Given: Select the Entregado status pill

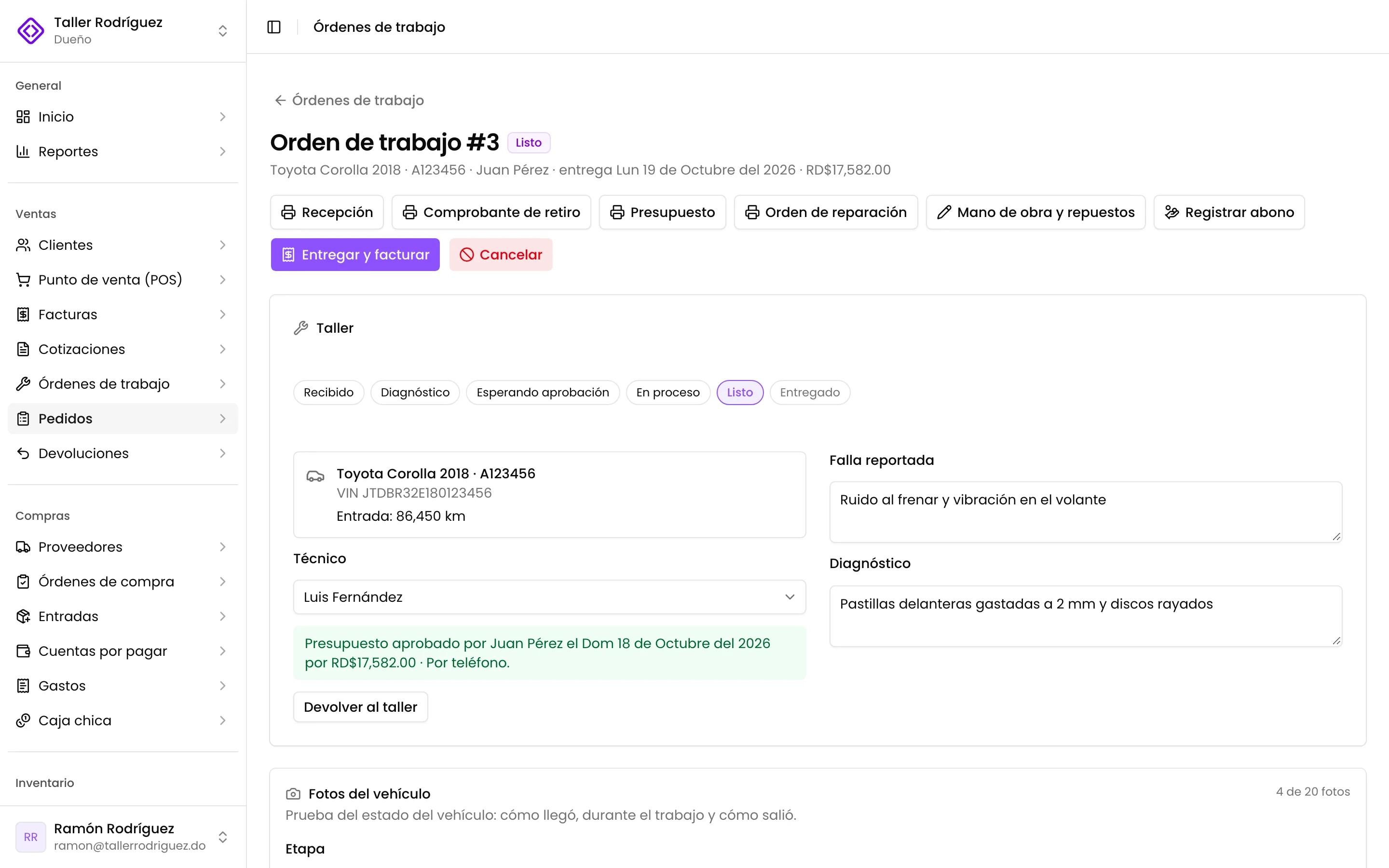Looking at the screenshot, I should pyautogui.click(x=809, y=393).
